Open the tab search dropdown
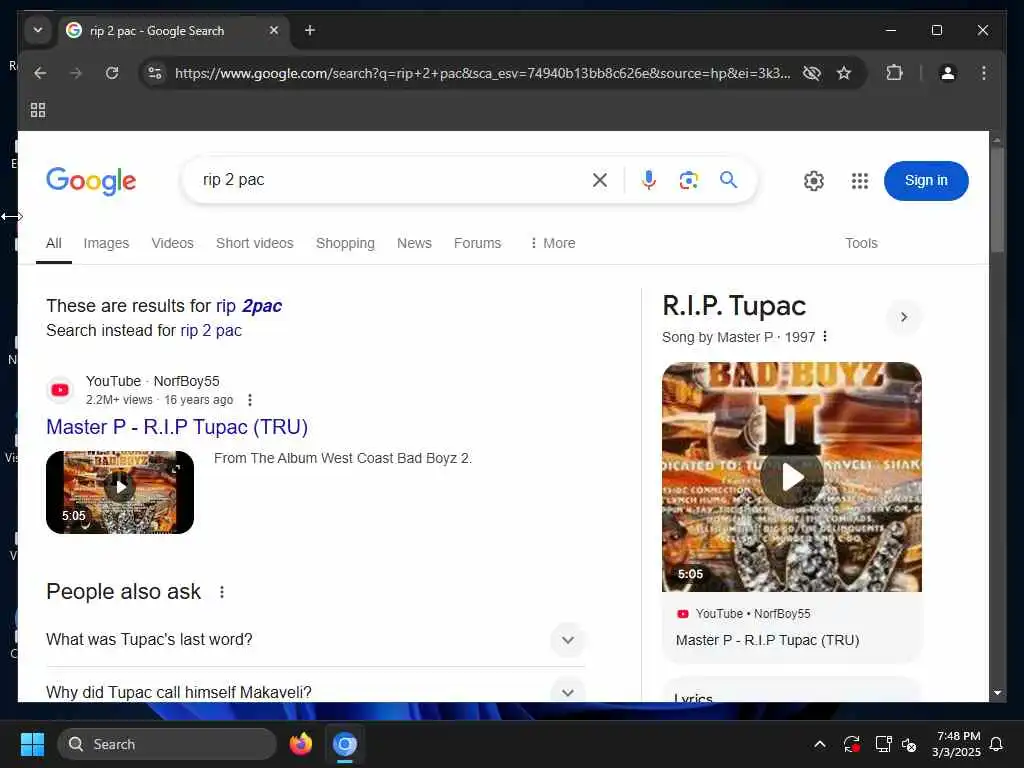The width and height of the screenshot is (1024, 768). tap(38, 30)
